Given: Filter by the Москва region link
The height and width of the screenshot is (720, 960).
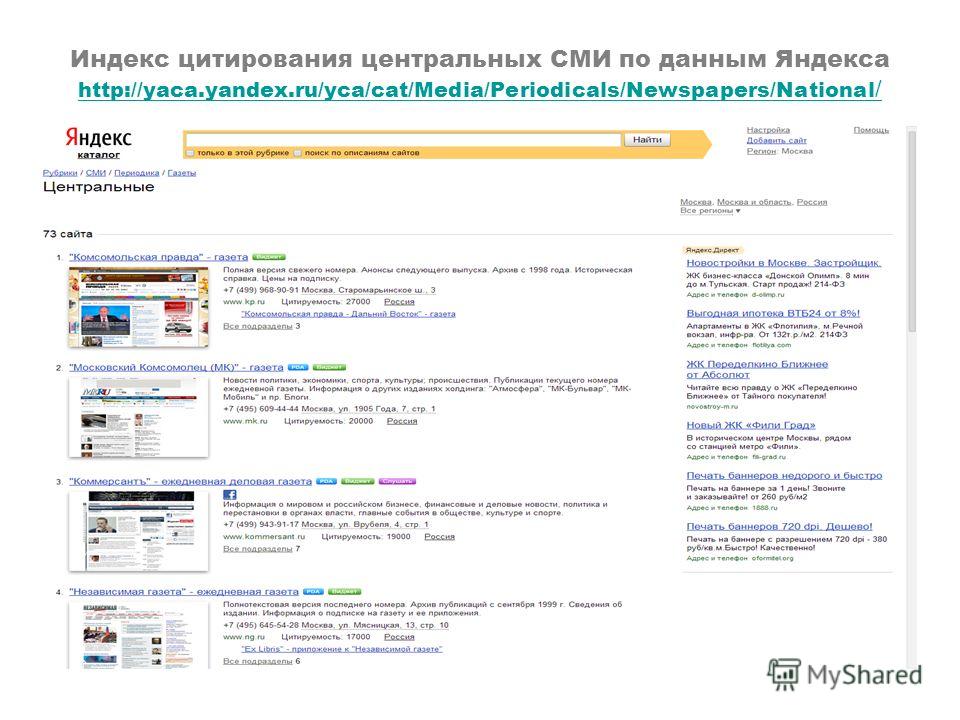Looking at the screenshot, I should coord(696,202).
